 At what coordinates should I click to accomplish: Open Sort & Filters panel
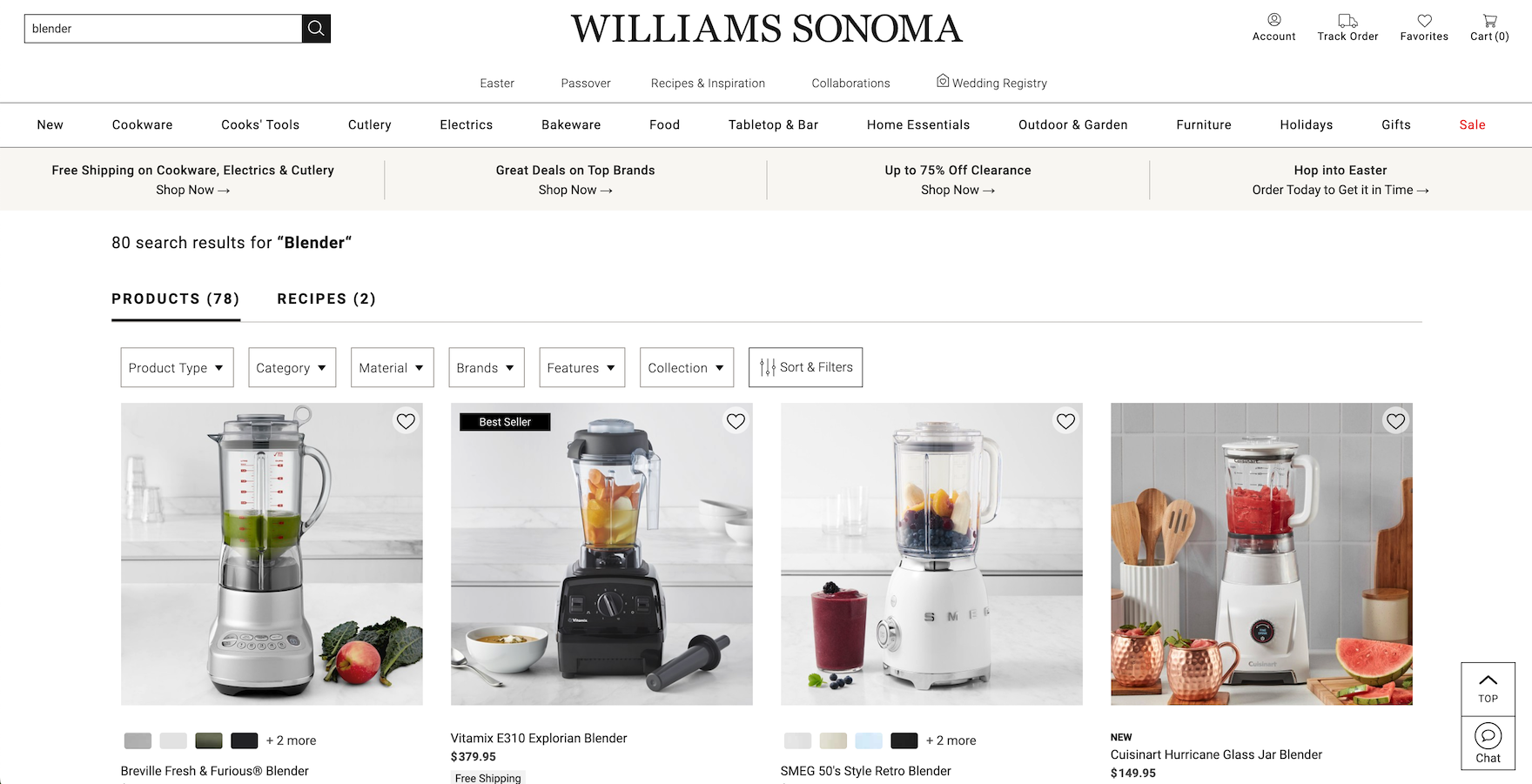805,367
